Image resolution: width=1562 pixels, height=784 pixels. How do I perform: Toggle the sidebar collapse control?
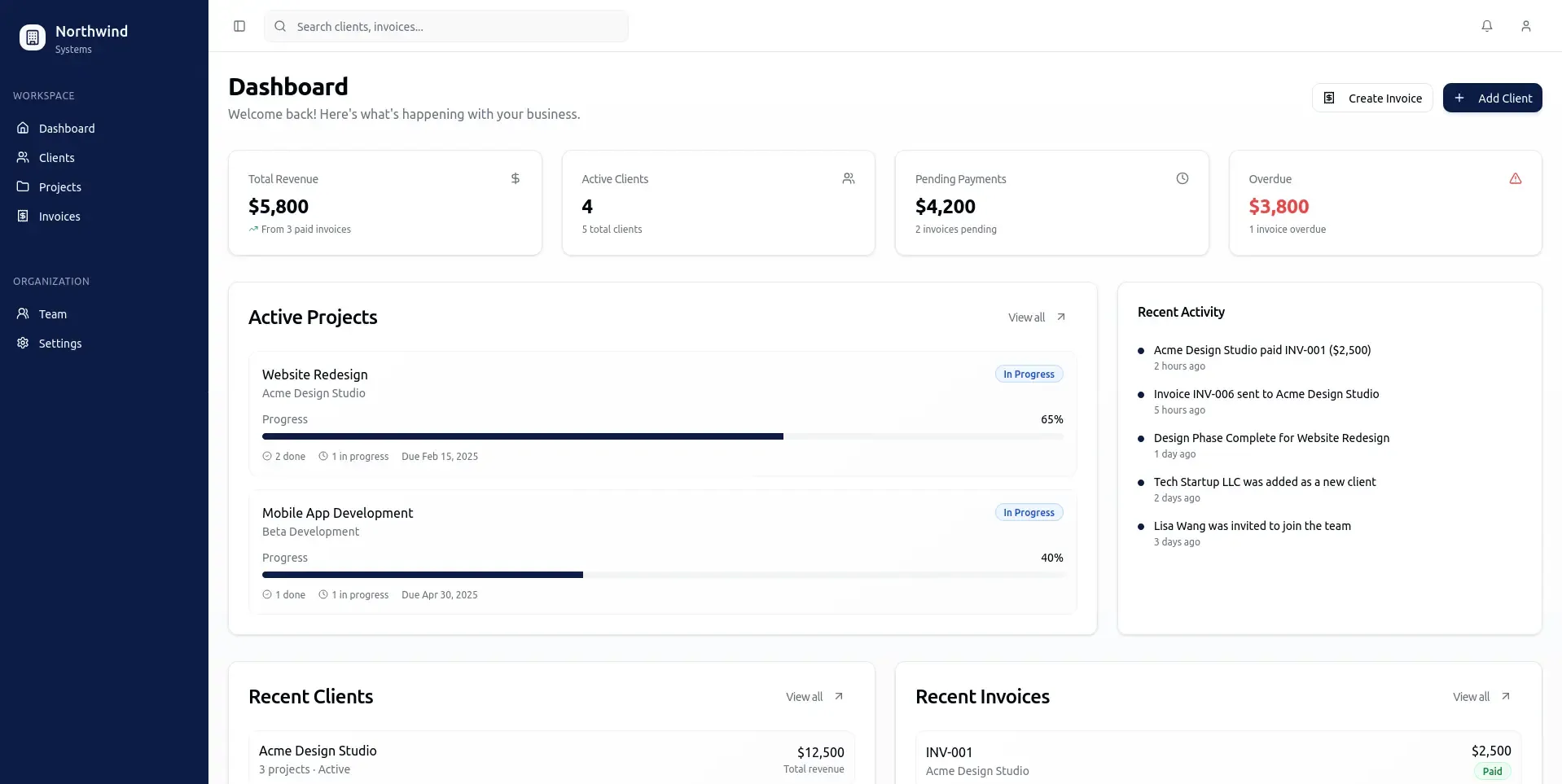(239, 26)
